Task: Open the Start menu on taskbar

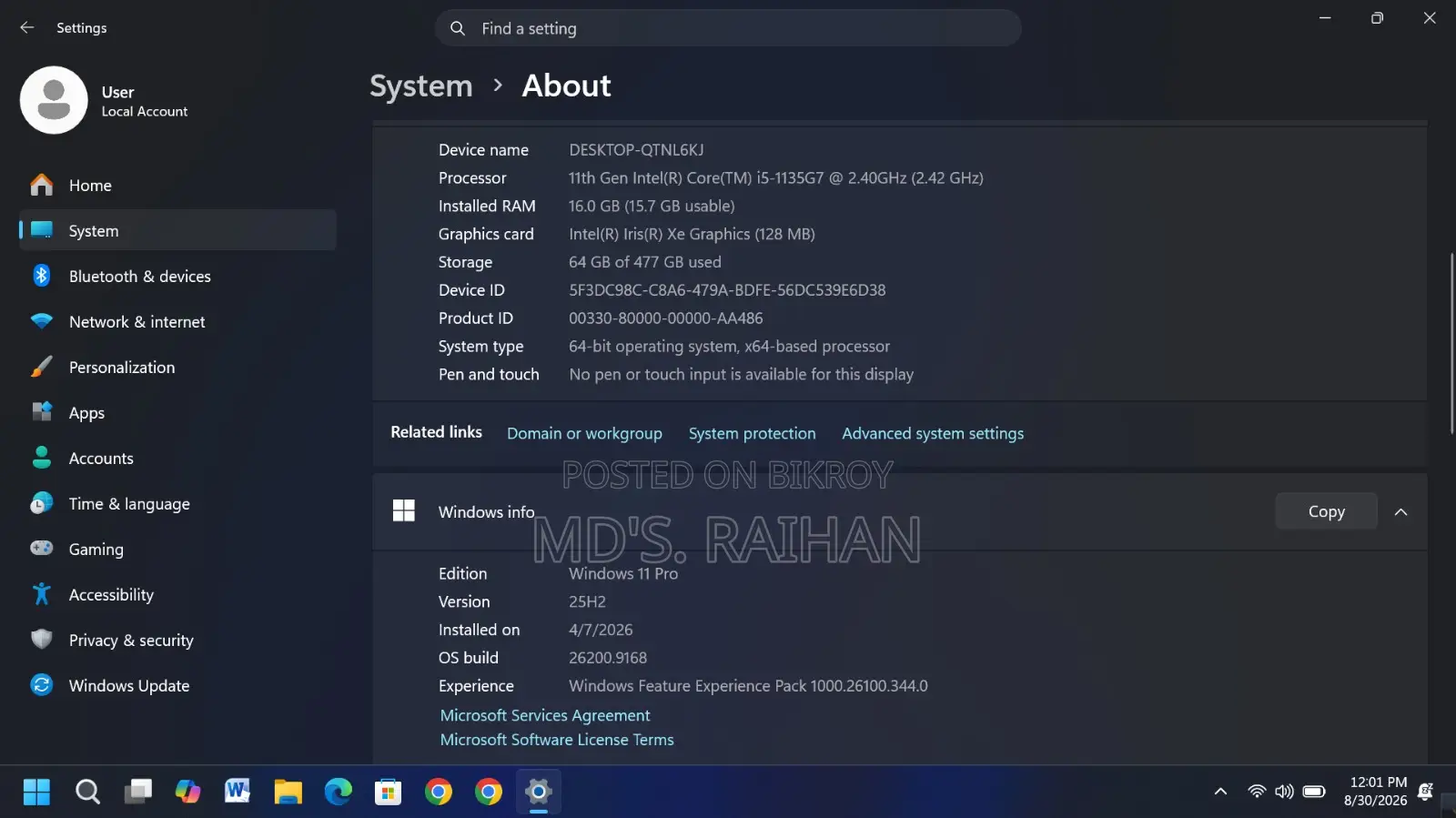Action: [36, 792]
